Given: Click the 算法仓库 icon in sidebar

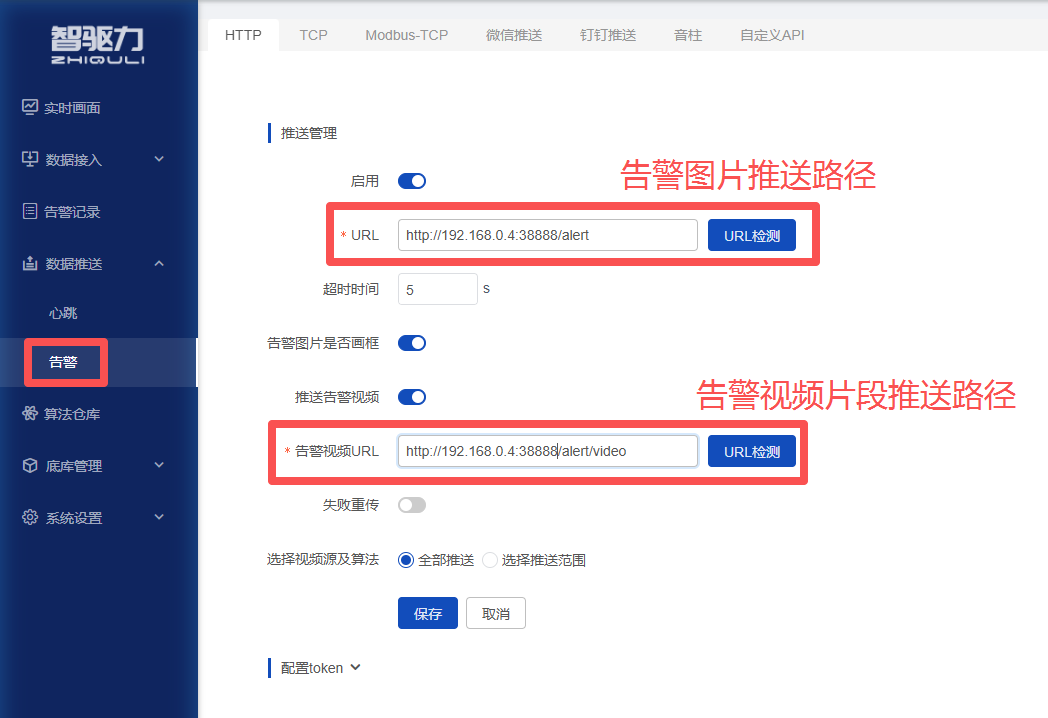Looking at the screenshot, I should tap(30, 413).
